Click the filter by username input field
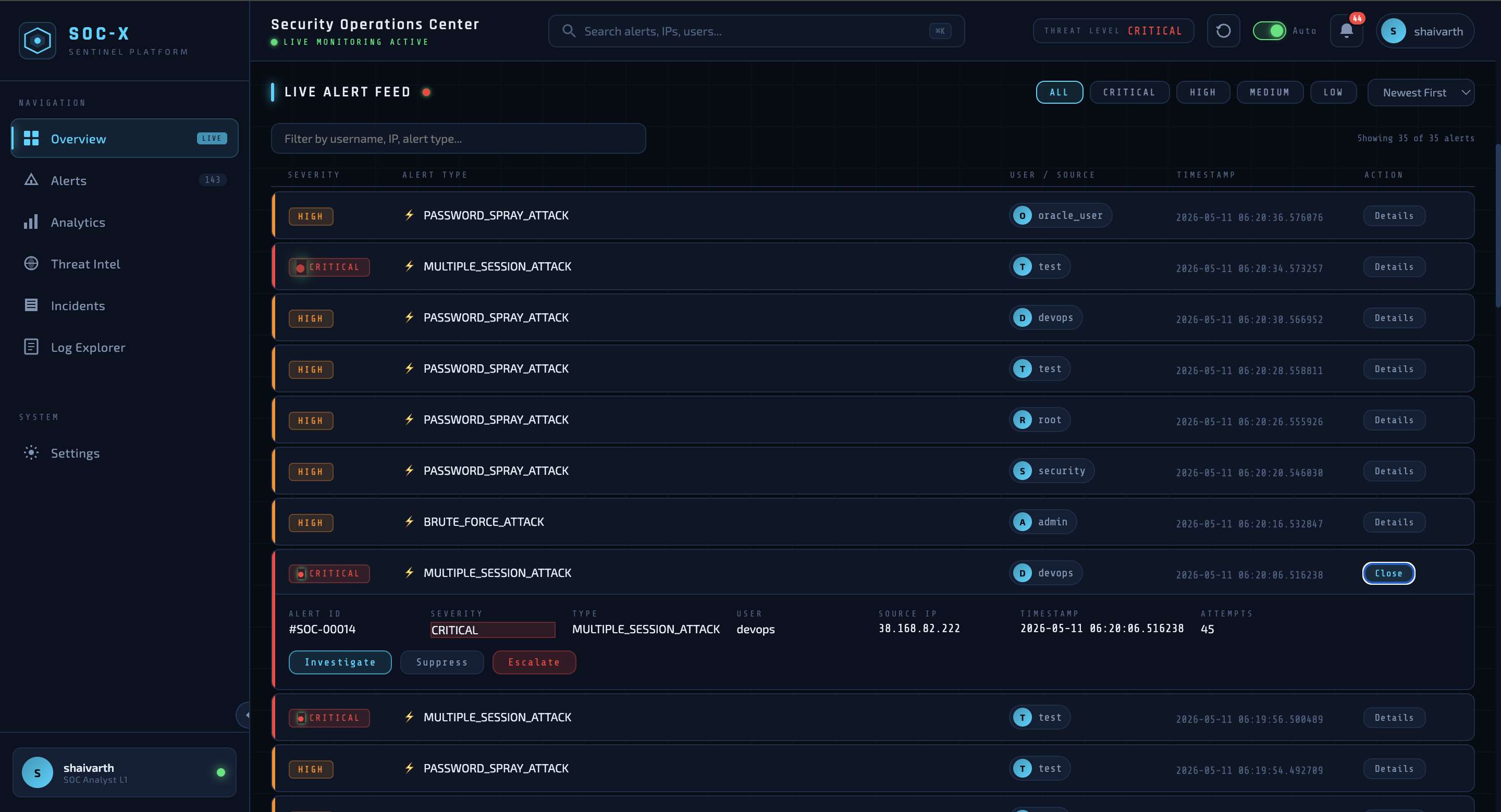 pos(458,139)
